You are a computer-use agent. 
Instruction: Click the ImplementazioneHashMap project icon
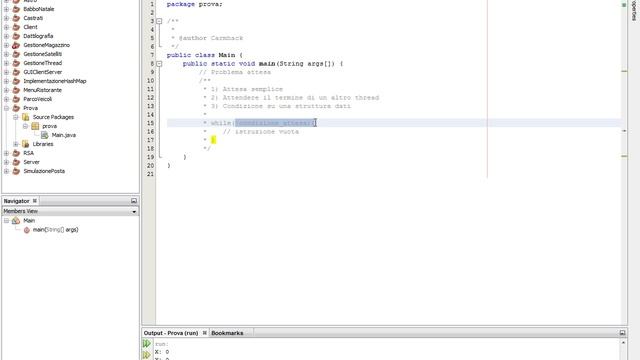pyautogui.click(x=16, y=81)
